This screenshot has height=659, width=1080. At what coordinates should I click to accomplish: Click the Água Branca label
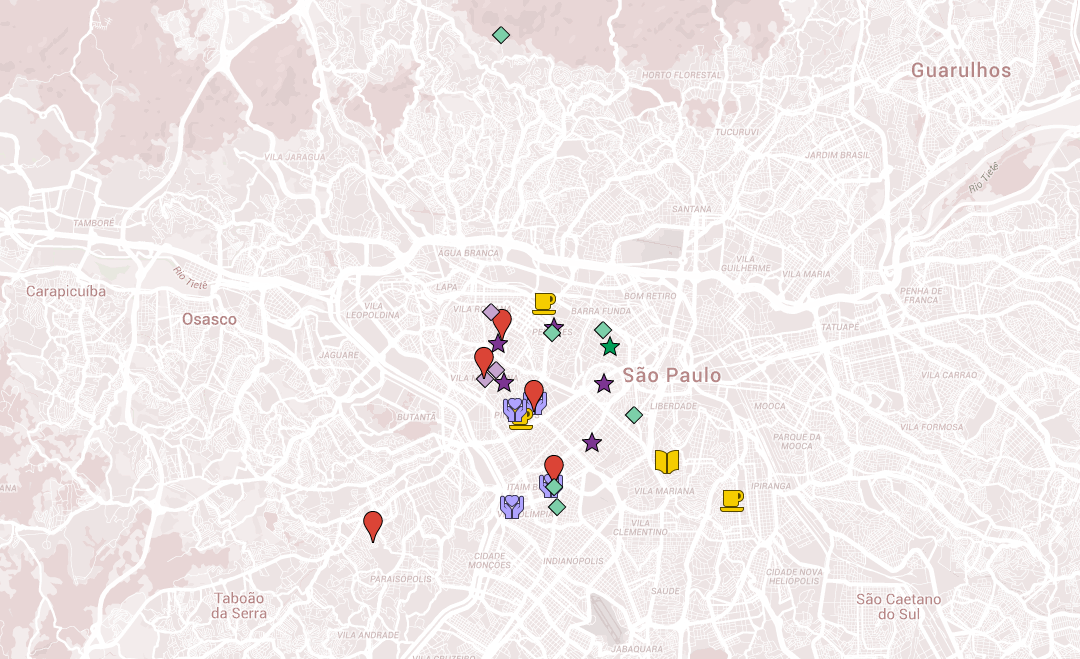point(468,253)
